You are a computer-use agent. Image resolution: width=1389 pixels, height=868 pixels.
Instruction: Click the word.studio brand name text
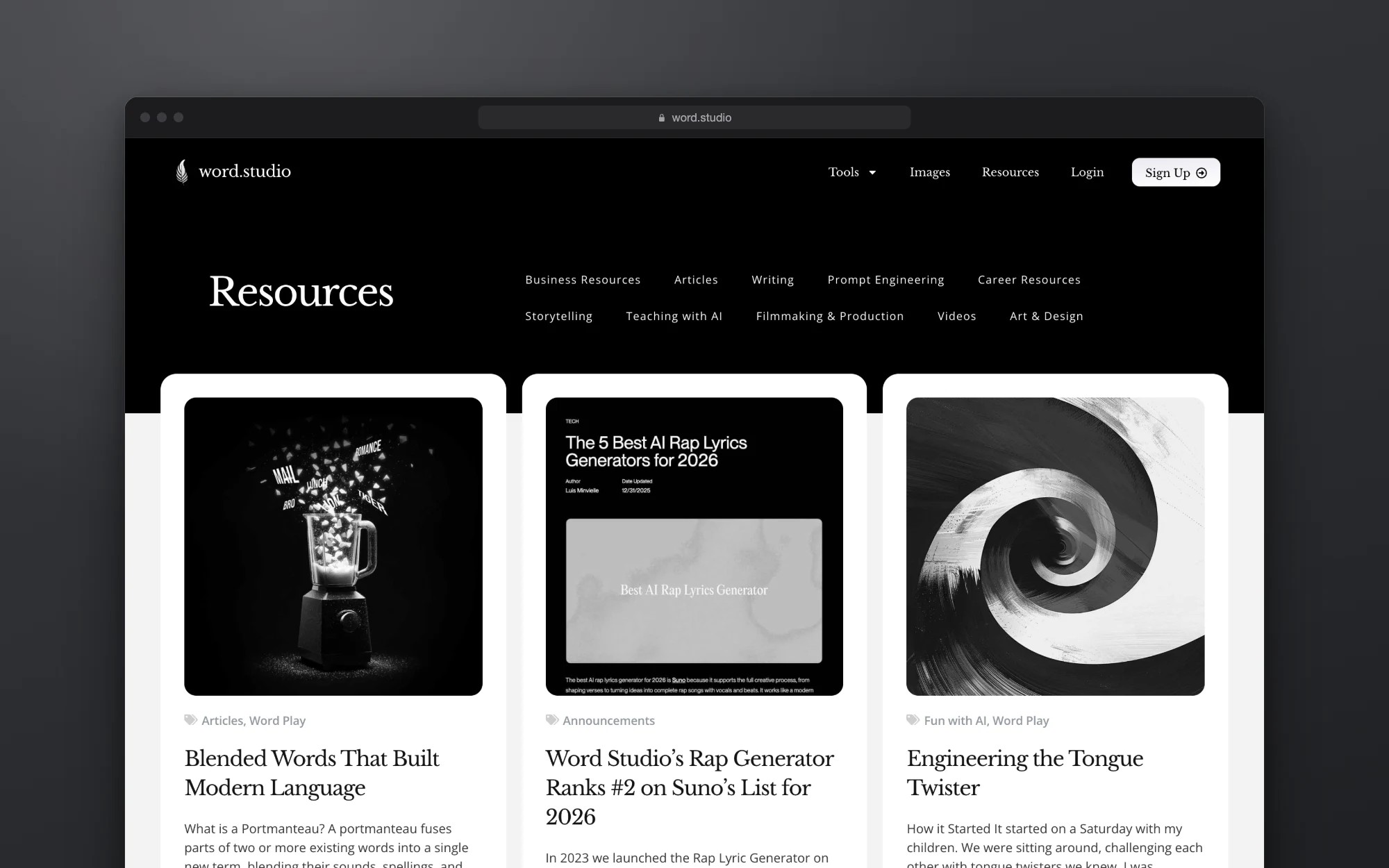[244, 172]
